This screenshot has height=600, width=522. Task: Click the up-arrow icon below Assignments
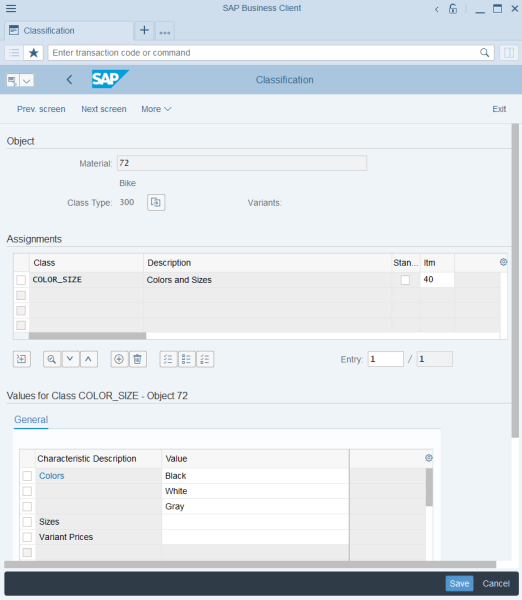88,359
